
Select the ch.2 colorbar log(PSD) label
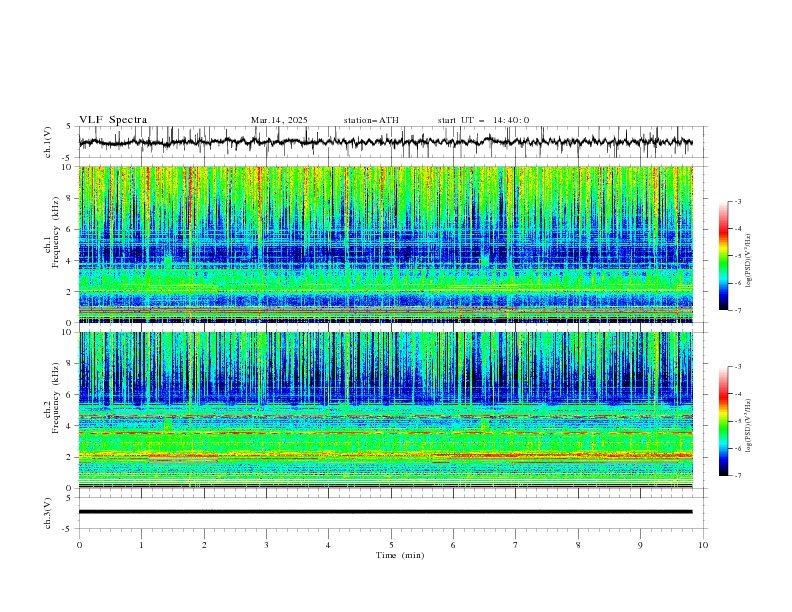coord(749,426)
